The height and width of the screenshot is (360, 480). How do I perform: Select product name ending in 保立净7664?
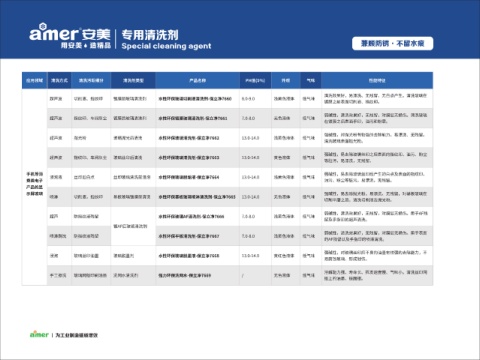coord(189,177)
